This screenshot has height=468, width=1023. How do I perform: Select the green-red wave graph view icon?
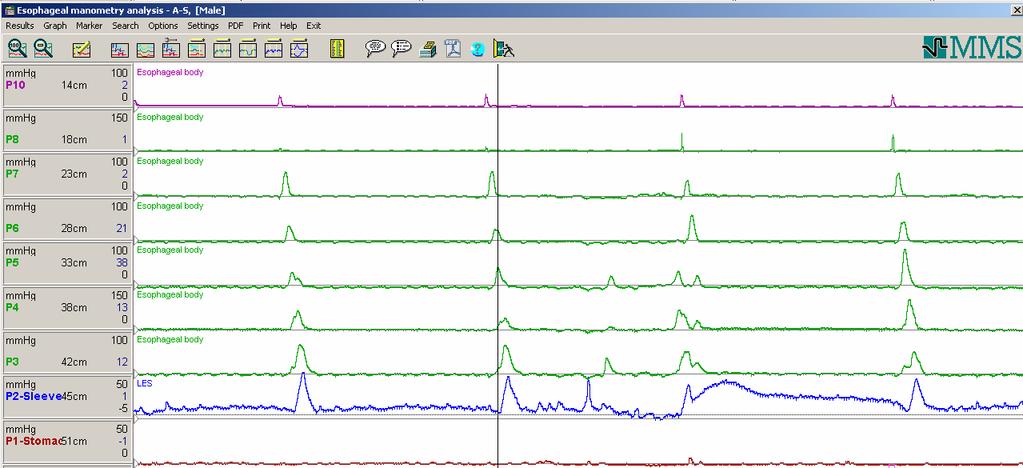pos(145,50)
